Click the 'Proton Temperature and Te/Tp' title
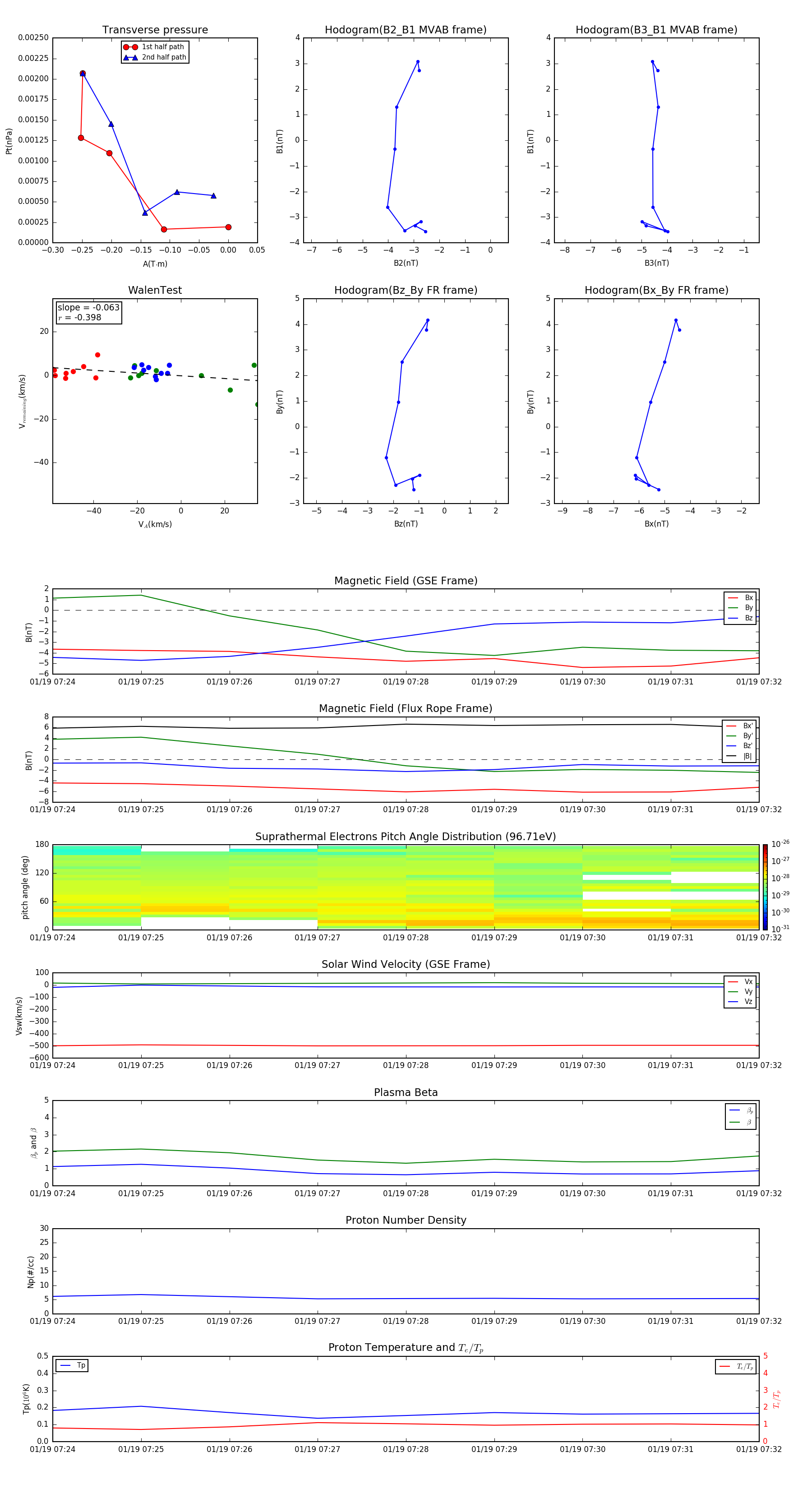812x1489 pixels. (406, 1348)
